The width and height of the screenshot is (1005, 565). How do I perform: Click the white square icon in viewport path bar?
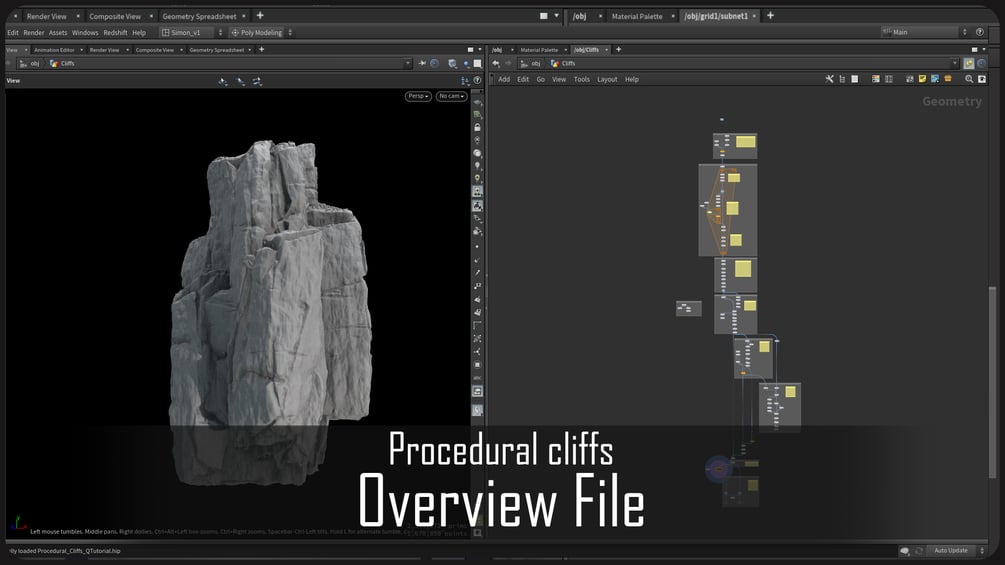(478, 63)
